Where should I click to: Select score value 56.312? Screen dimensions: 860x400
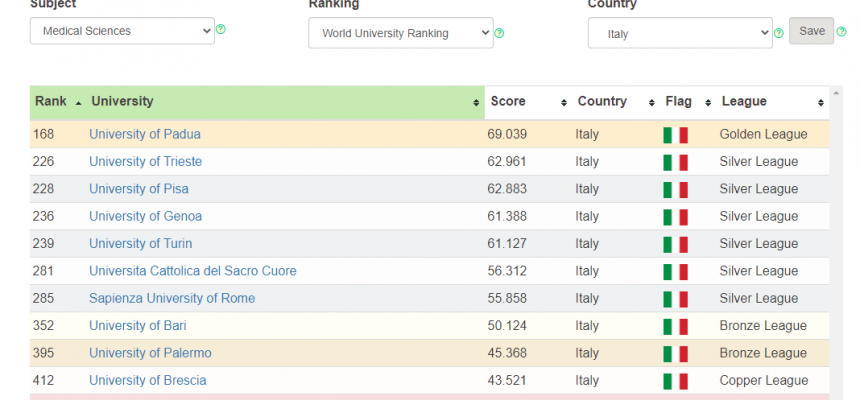pyautogui.click(x=507, y=271)
